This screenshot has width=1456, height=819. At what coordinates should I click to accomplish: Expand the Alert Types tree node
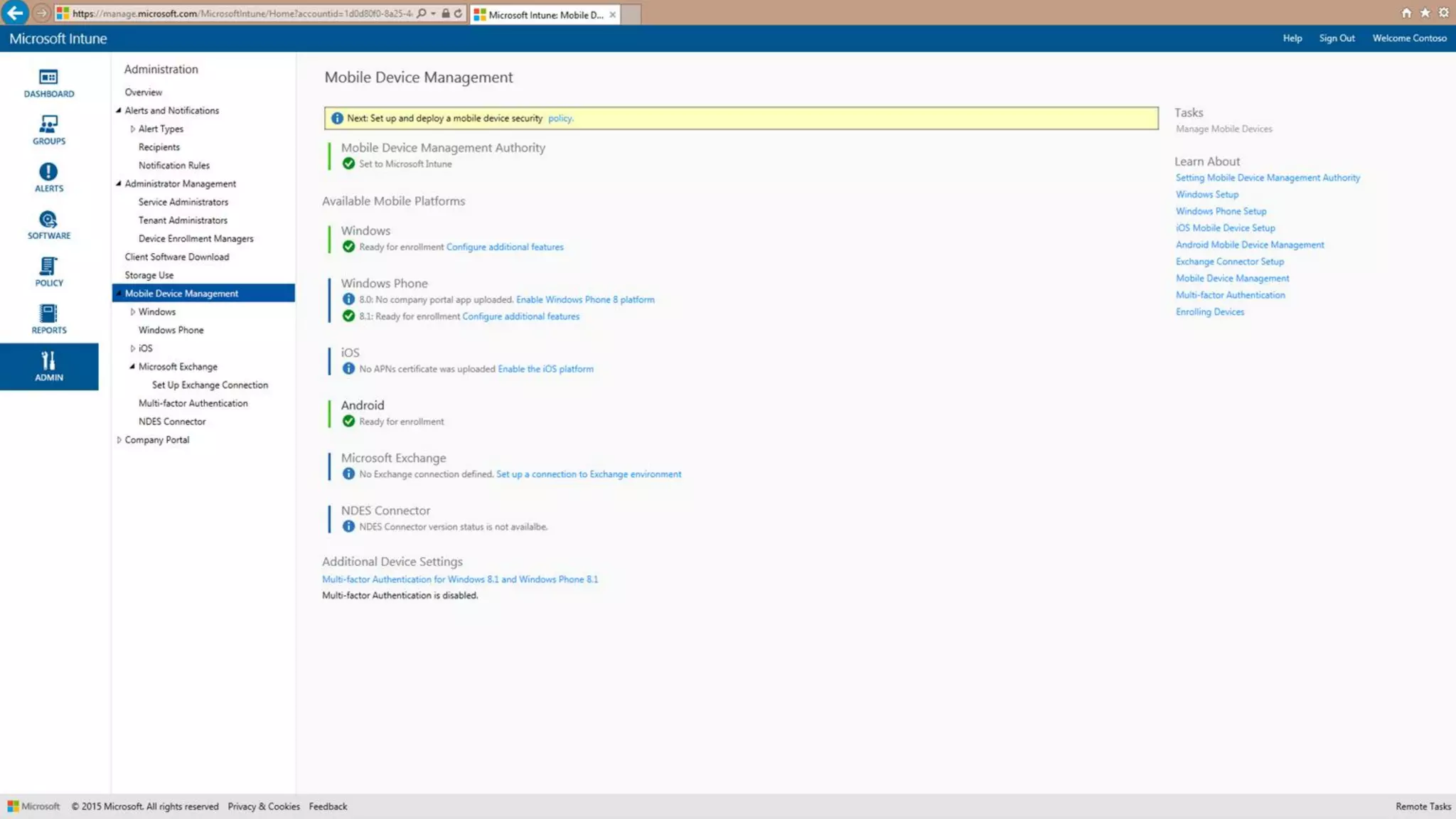[132, 129]
